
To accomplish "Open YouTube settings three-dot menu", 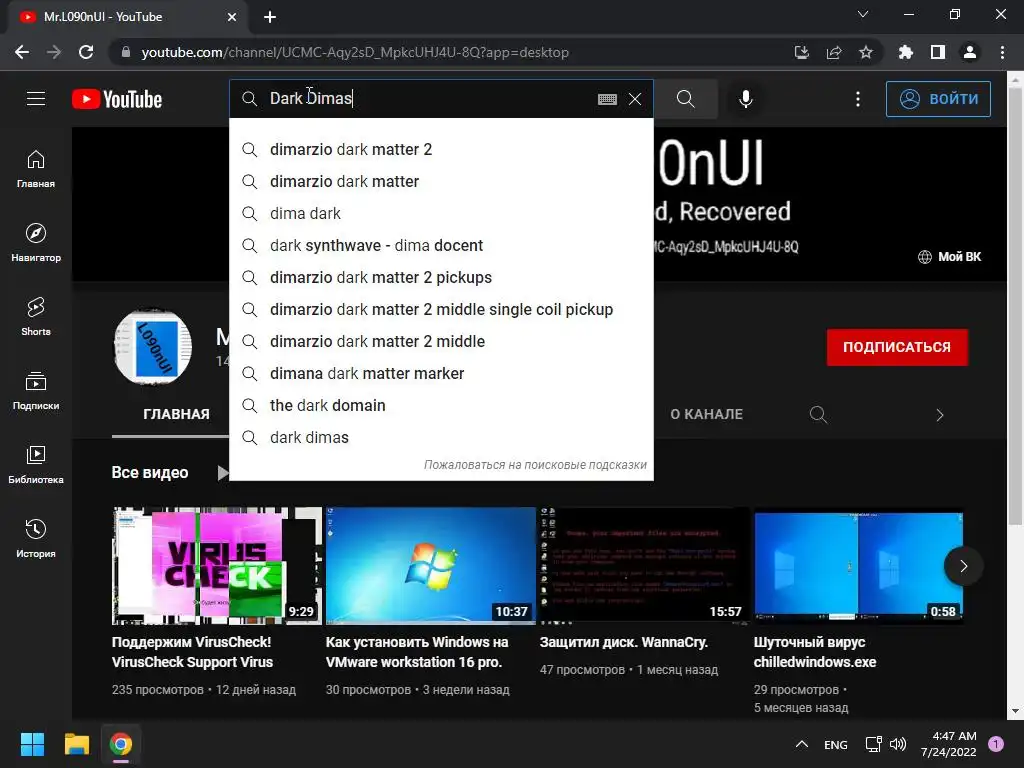I will click(858, 99).
